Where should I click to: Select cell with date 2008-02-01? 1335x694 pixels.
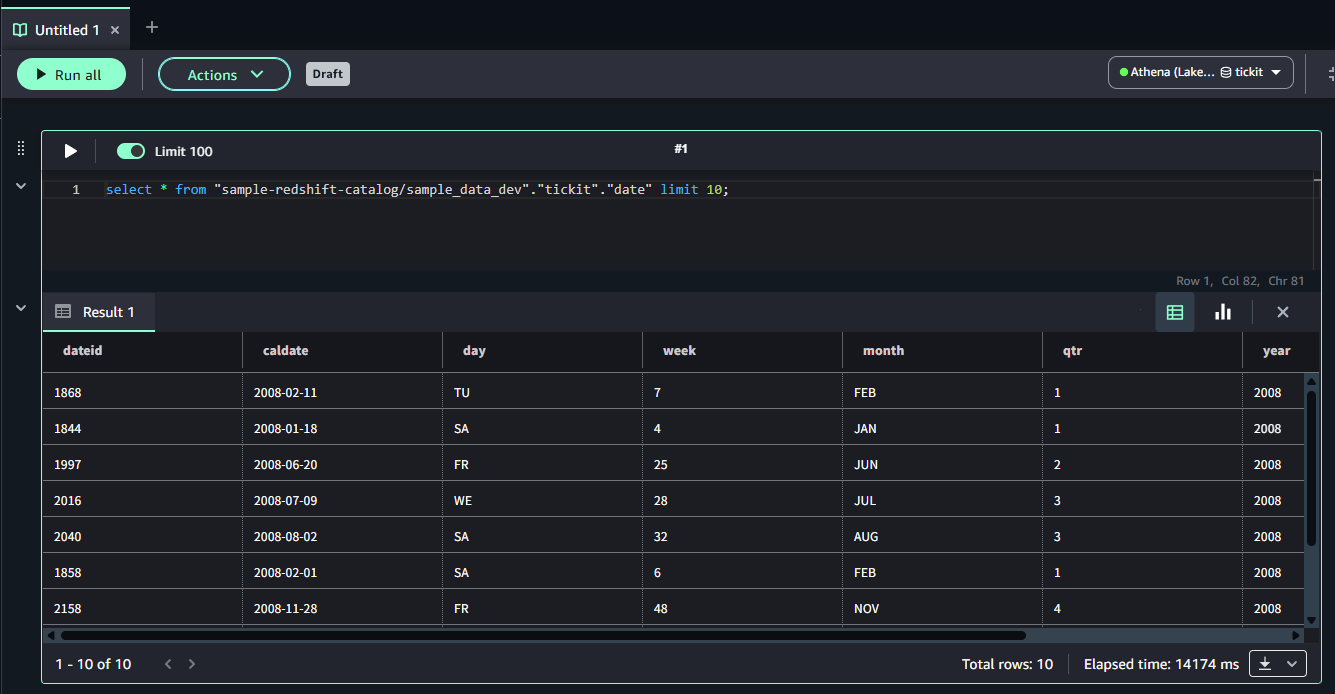pos(342,573)
